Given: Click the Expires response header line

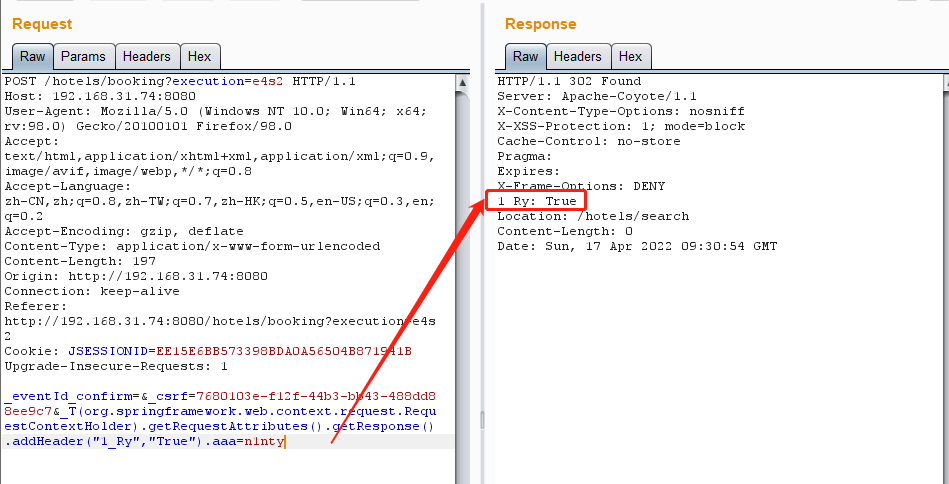Looking at the screenshot, I should [529, 171].
